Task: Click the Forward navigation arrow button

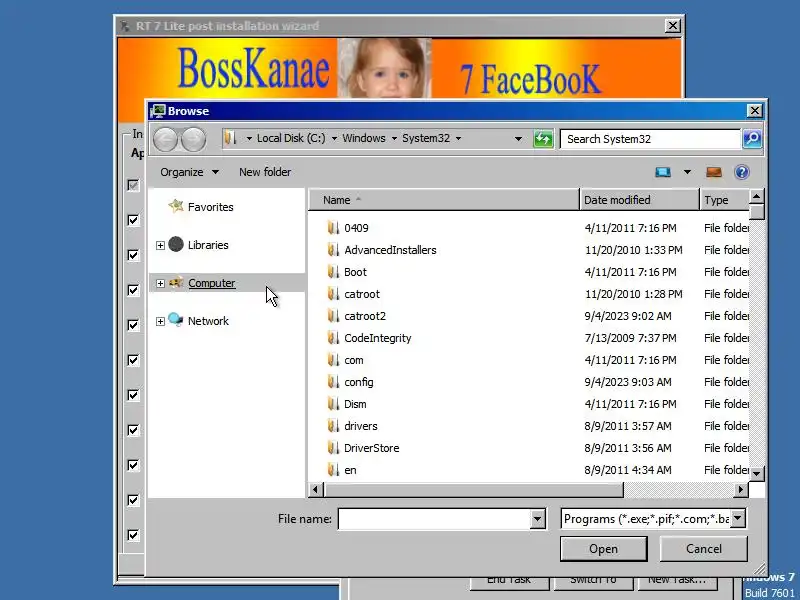Action: pyautogui.click(x=194, y=139)
